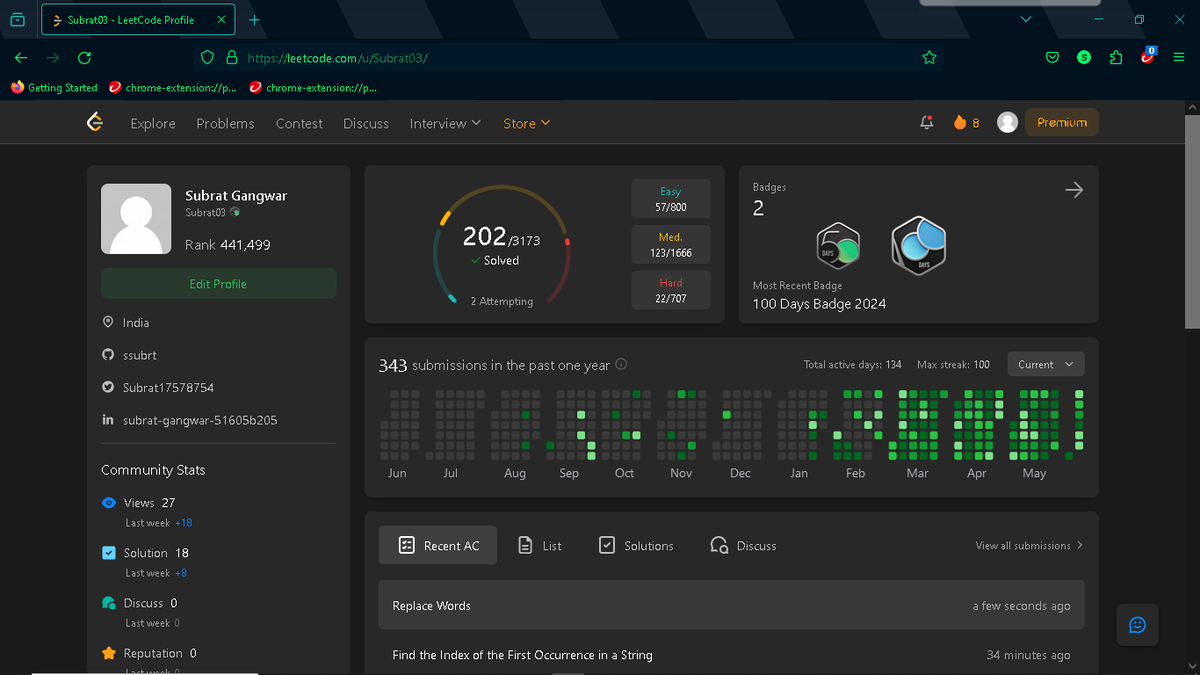
Task: Switch to the Discuss tab in submissions
Action: (x=743, y=545)
